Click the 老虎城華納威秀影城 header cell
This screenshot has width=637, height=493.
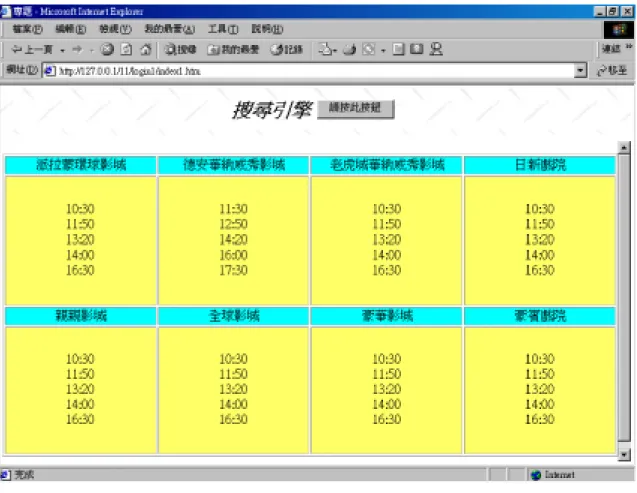click(x=387, y=165)
